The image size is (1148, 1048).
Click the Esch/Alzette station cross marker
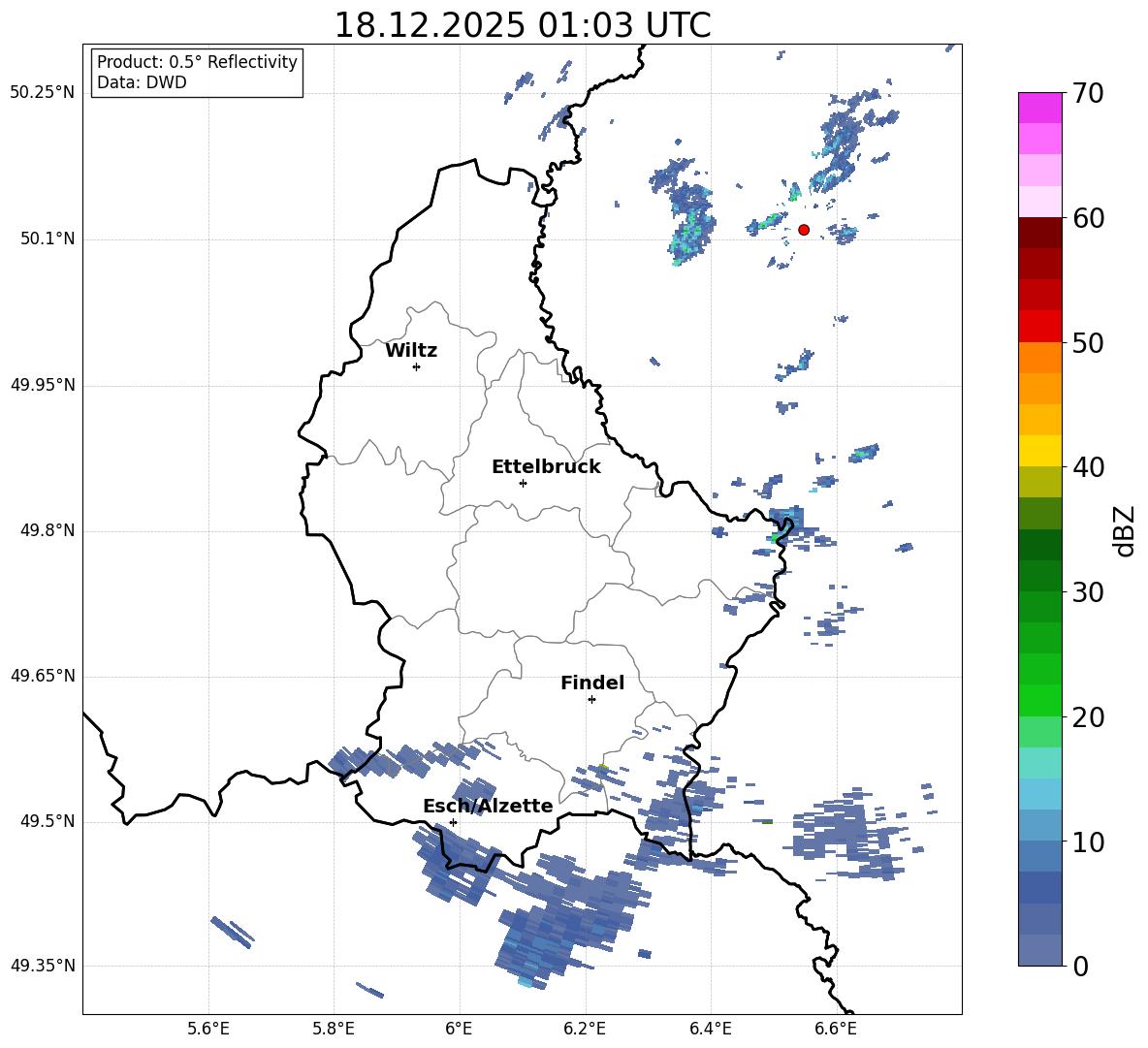(x=453, y=822)
